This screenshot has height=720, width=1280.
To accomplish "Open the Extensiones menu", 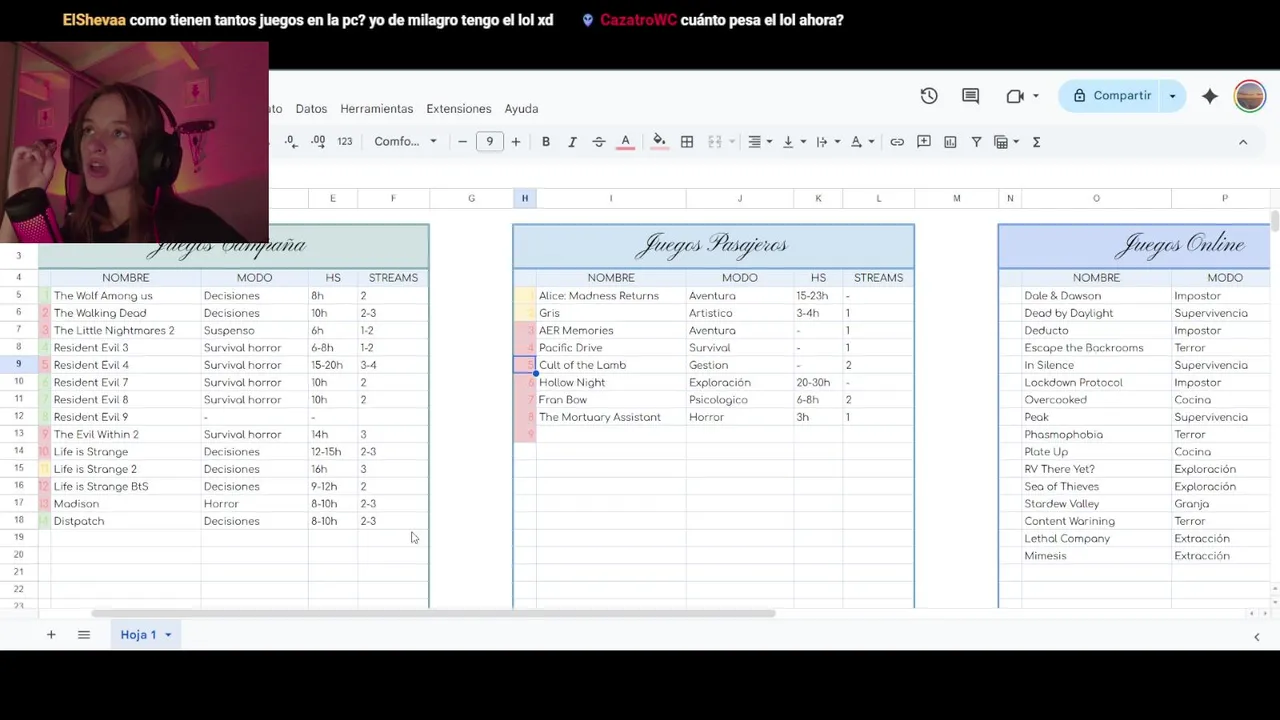I will (x=459, y=109).
